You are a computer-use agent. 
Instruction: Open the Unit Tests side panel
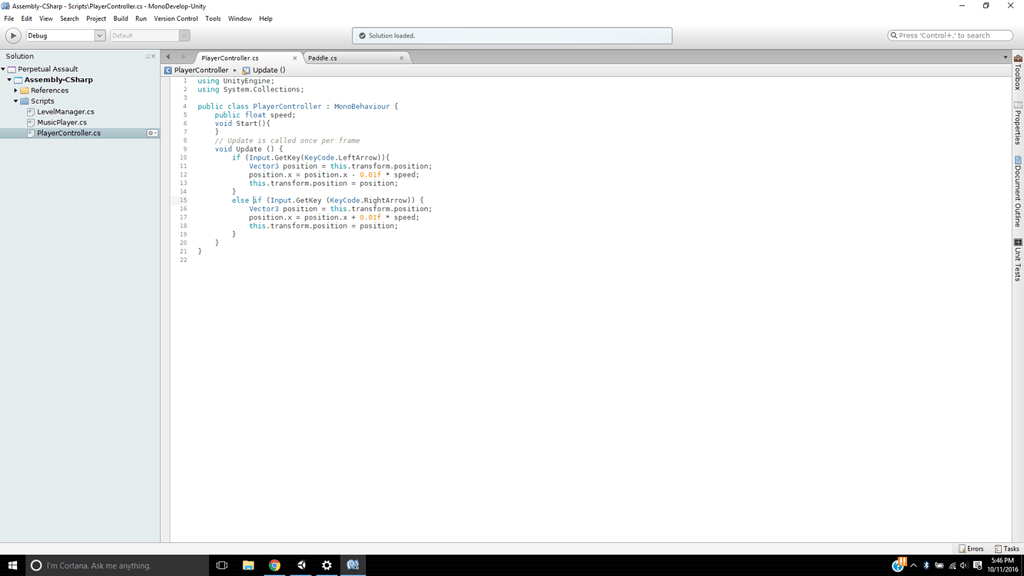pyautogui.click(x=1018, y=260)
